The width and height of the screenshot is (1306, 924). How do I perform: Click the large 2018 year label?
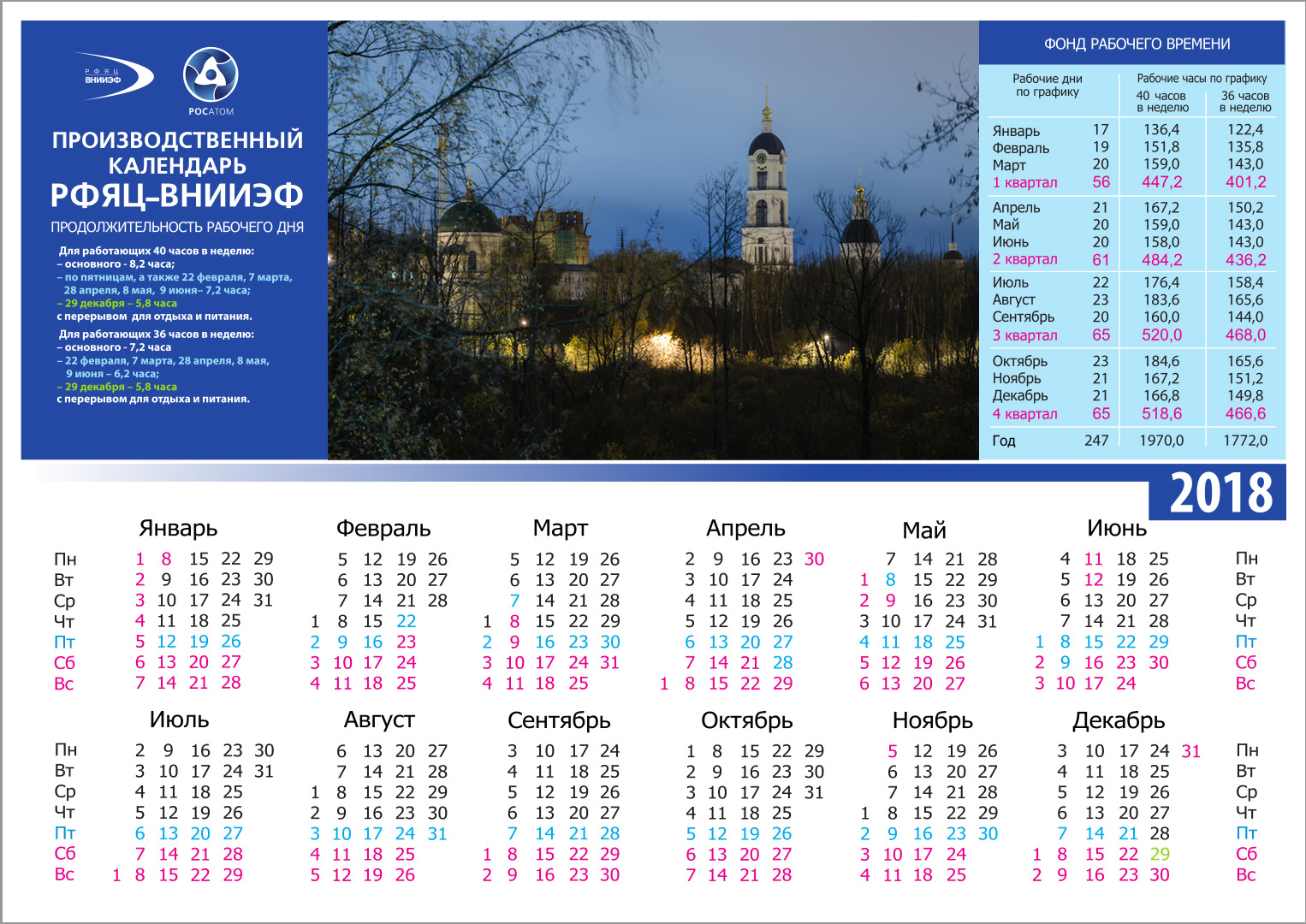[1220, 494]
